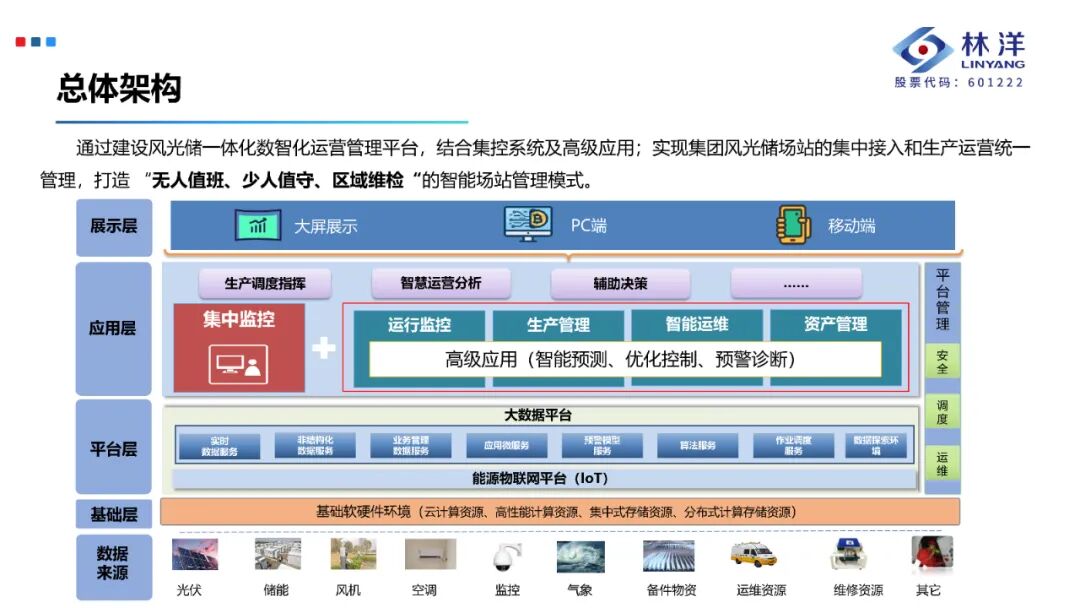
Task: Click the 储能 energy storage thumbnail
Action: click(x=278, y=555)
